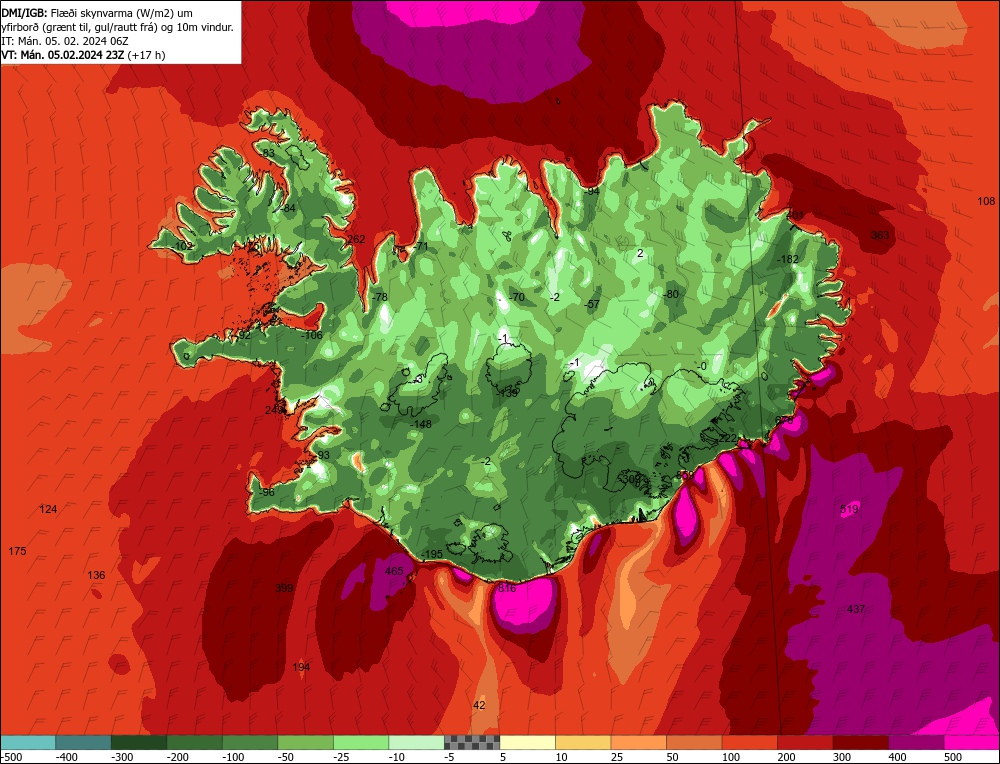
Task: Click the '-78' value in west Iceland
Action: point(379,297)
